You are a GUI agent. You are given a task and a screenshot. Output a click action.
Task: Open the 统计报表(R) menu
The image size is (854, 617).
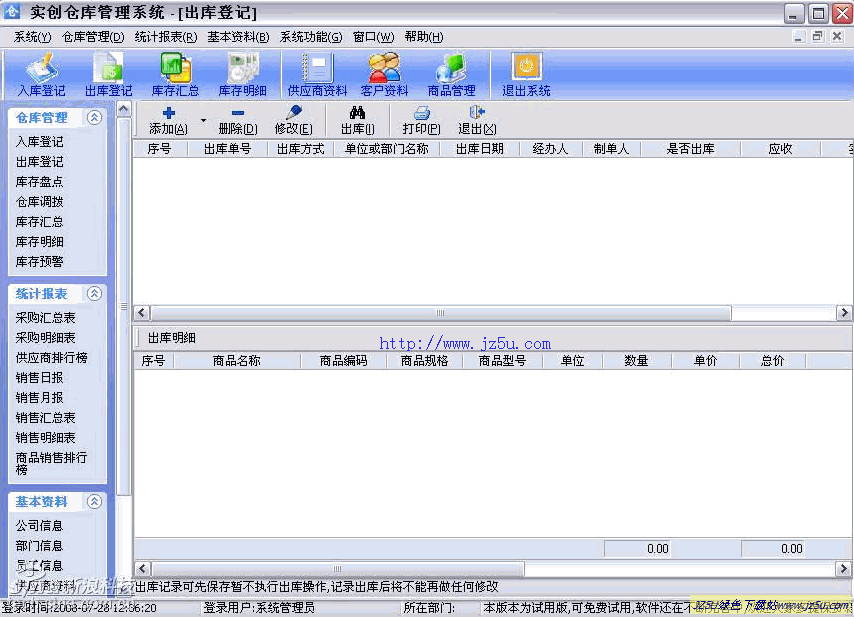pos(166,37)
